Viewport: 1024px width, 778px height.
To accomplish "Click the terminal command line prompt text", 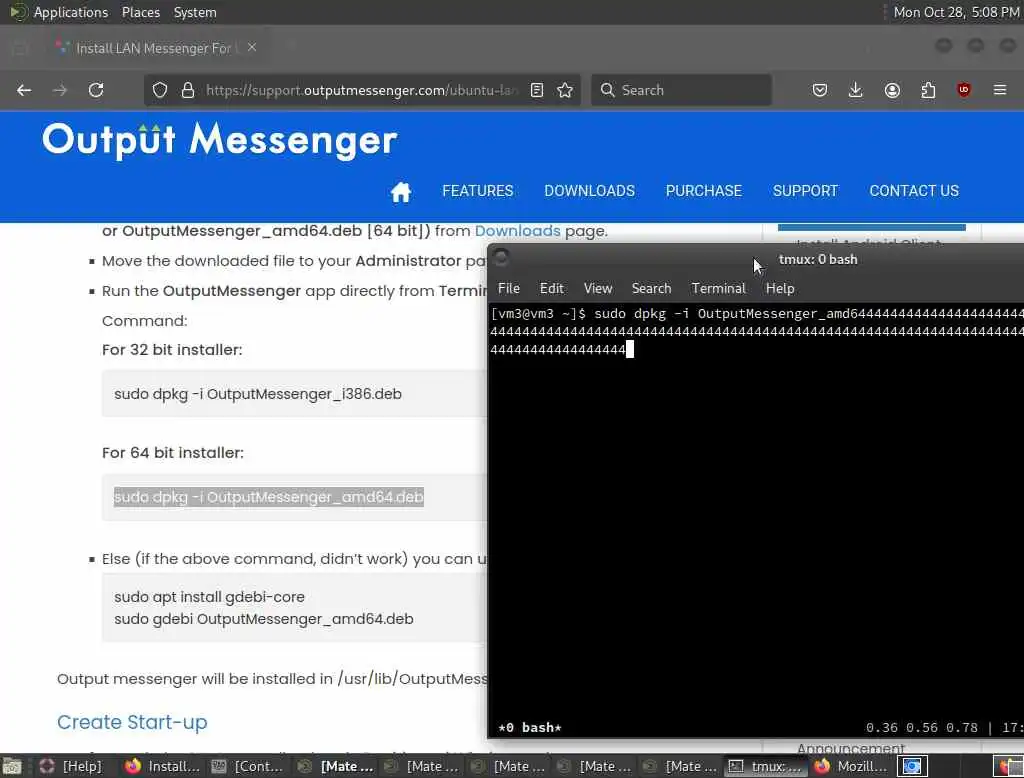I will click(538, 314).
